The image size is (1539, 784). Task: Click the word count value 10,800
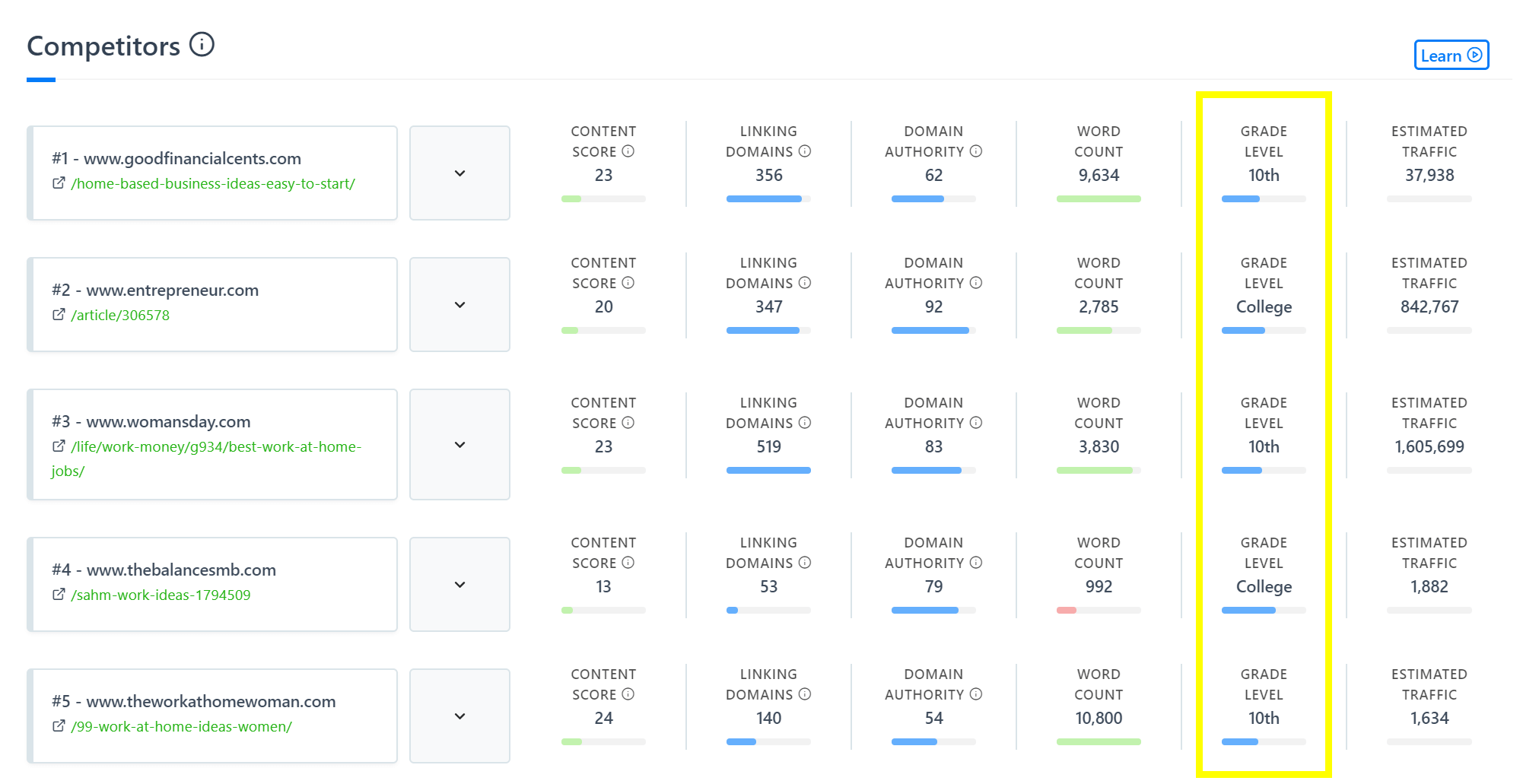pyautogui.click(x=1099, y=719)
